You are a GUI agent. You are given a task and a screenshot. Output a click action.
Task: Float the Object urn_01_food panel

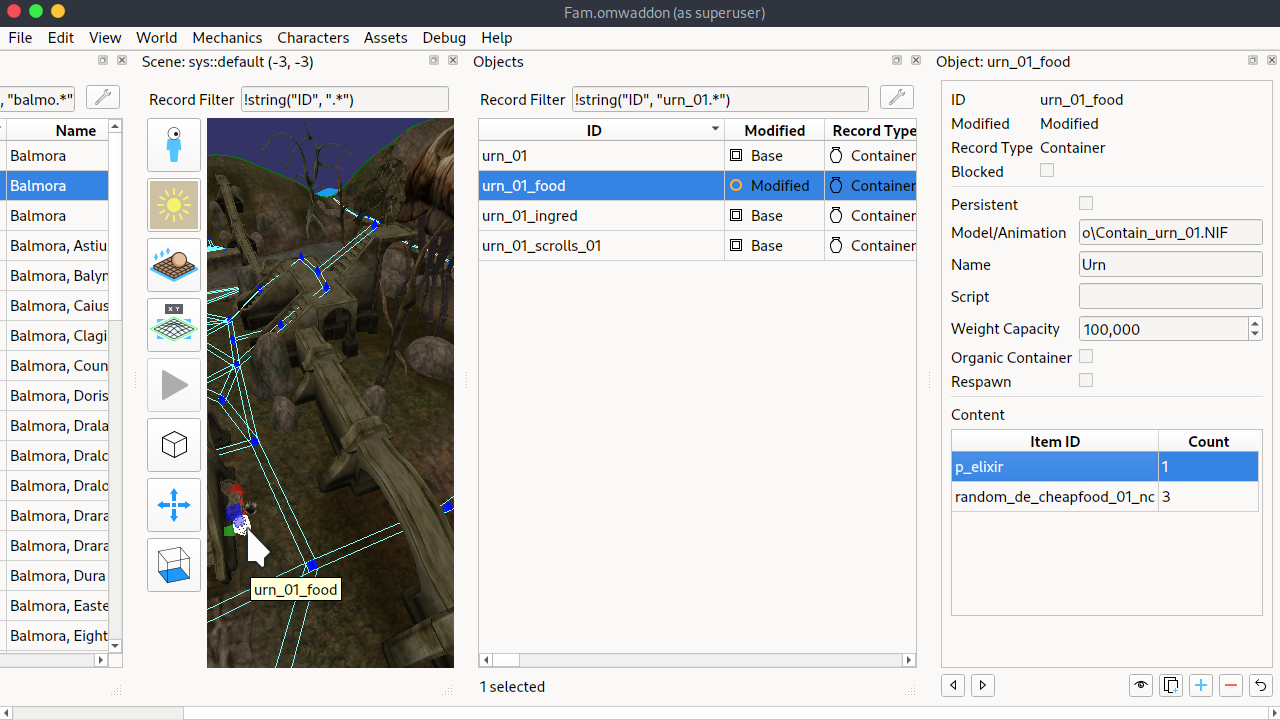[x=1253, y=61]
